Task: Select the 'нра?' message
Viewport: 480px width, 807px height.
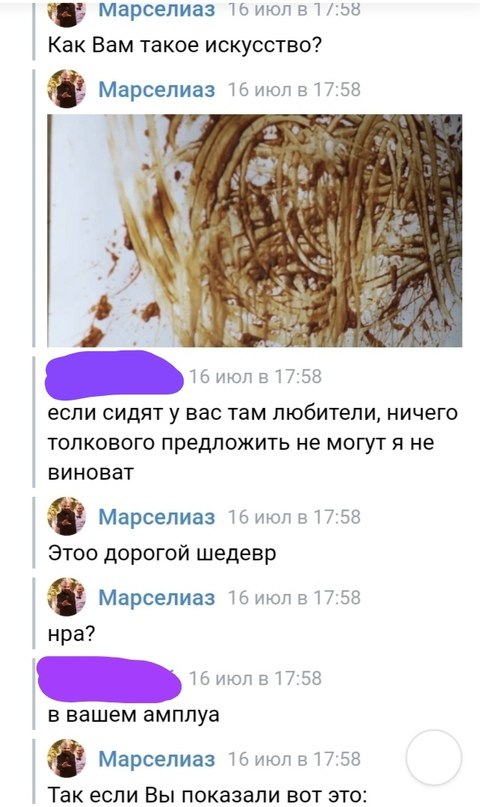Action: [x=71, y=634]
